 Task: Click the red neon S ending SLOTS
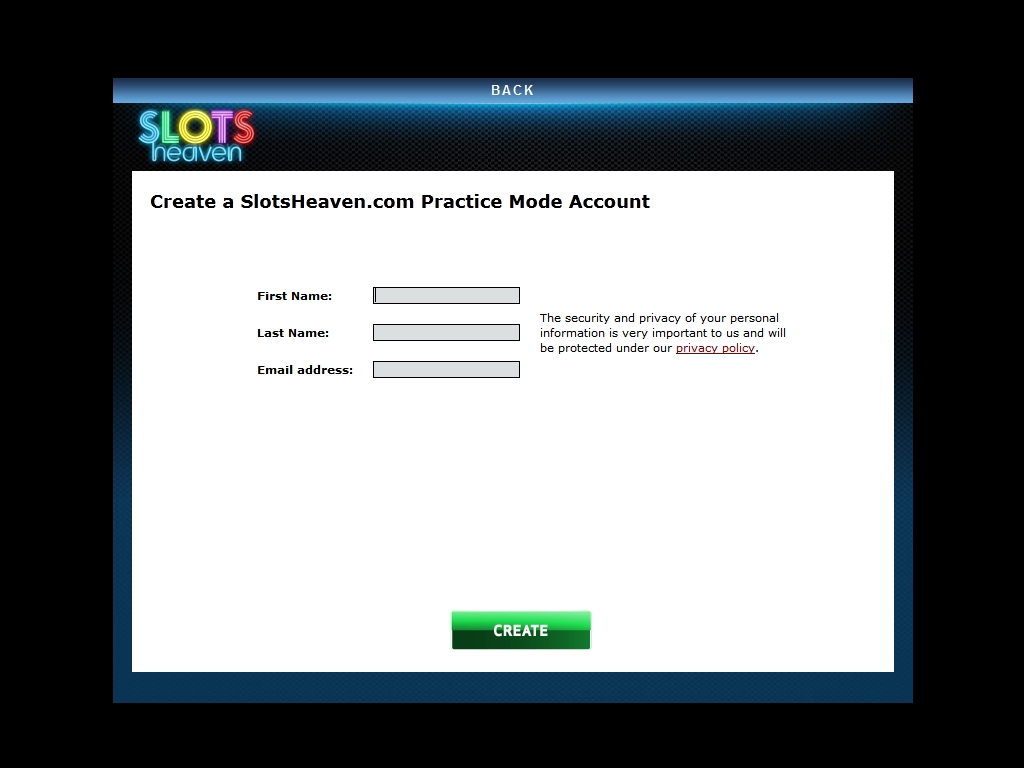coord(244,127)
